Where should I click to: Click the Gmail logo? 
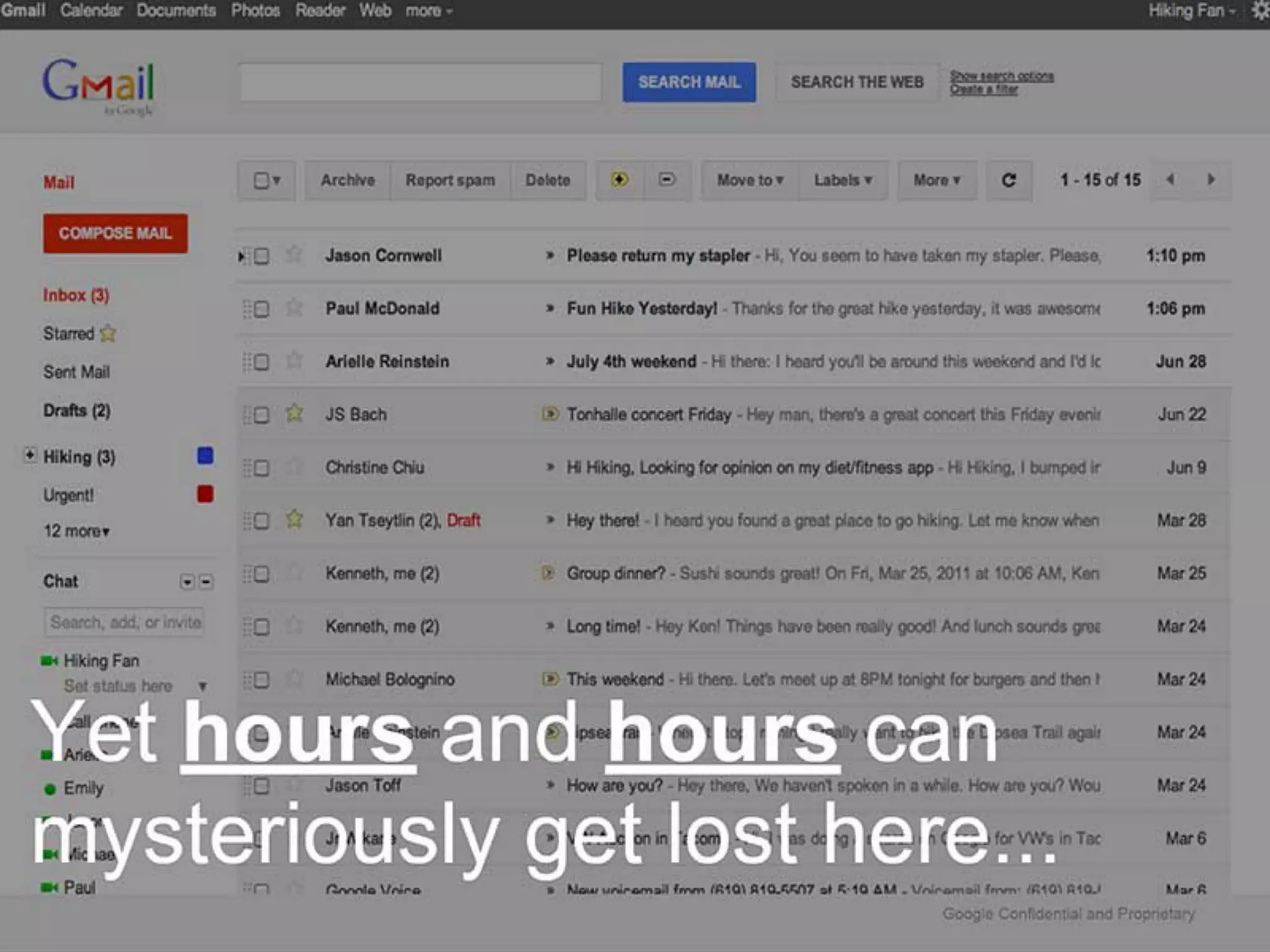(99, 87)
